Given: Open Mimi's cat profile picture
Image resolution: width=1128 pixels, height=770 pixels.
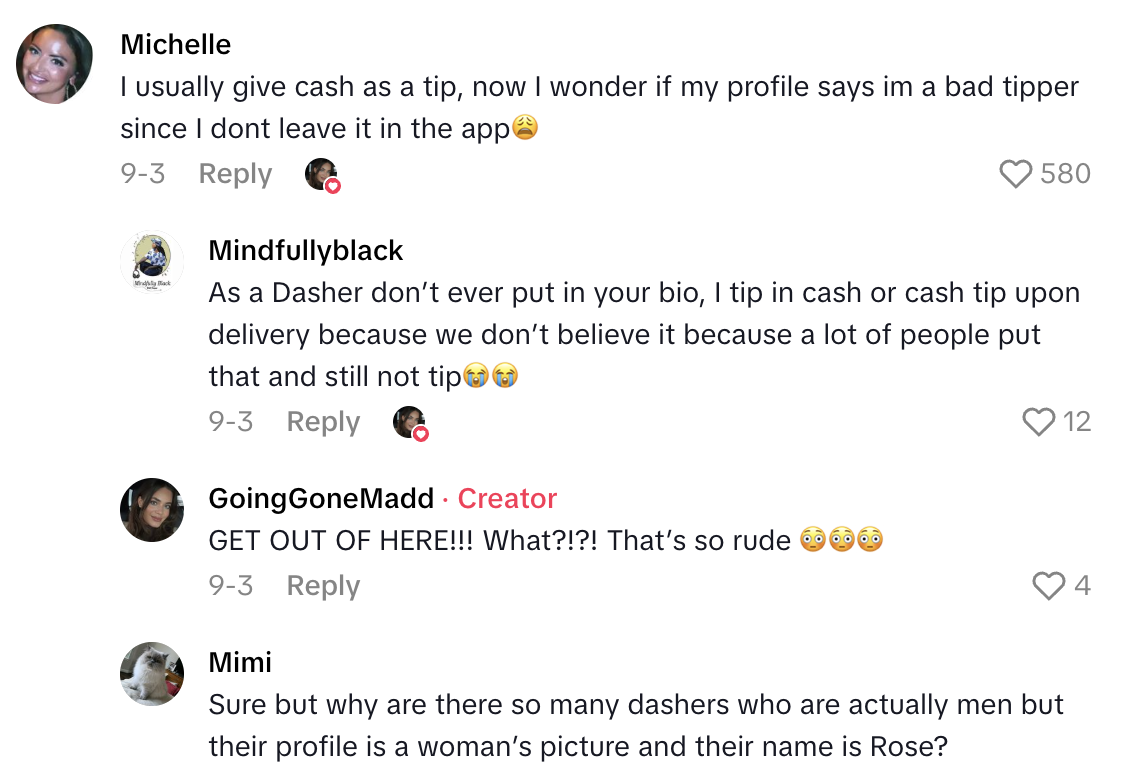Looking at the screenshot, I should tap(152, 674).
